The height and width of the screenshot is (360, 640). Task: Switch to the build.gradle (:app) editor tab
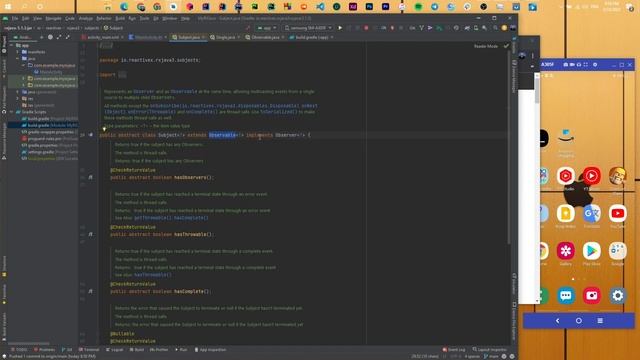[x=311, y=37]
